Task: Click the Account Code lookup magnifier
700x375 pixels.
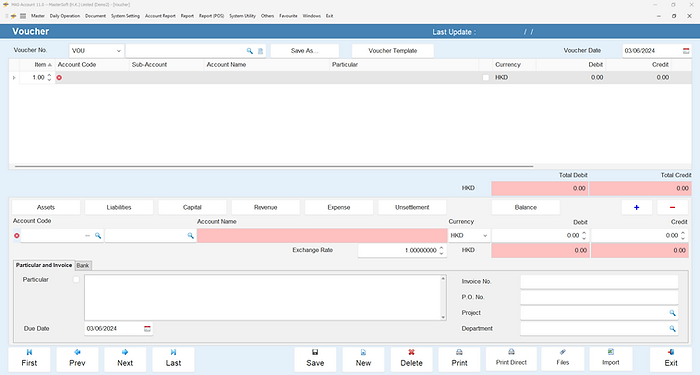Action: coord(98,235)
